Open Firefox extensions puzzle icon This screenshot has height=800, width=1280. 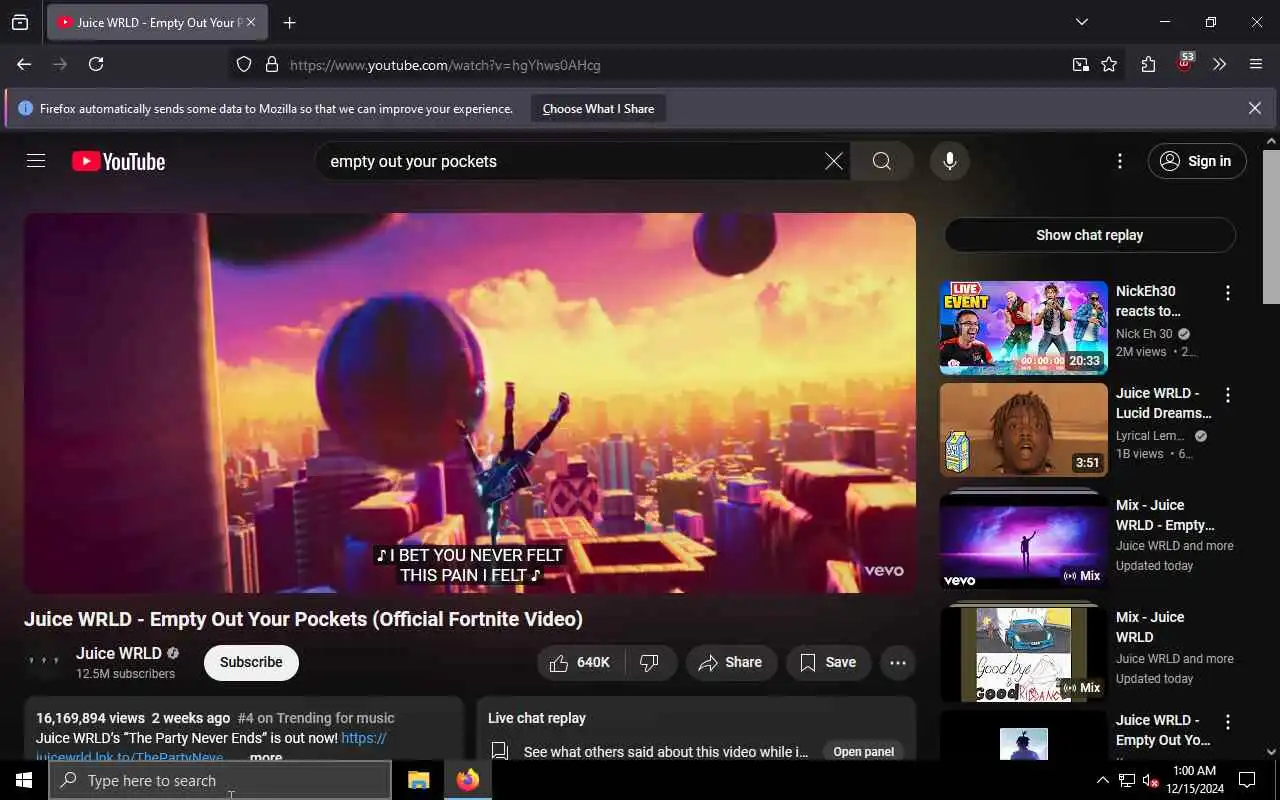pos(1148,64)
